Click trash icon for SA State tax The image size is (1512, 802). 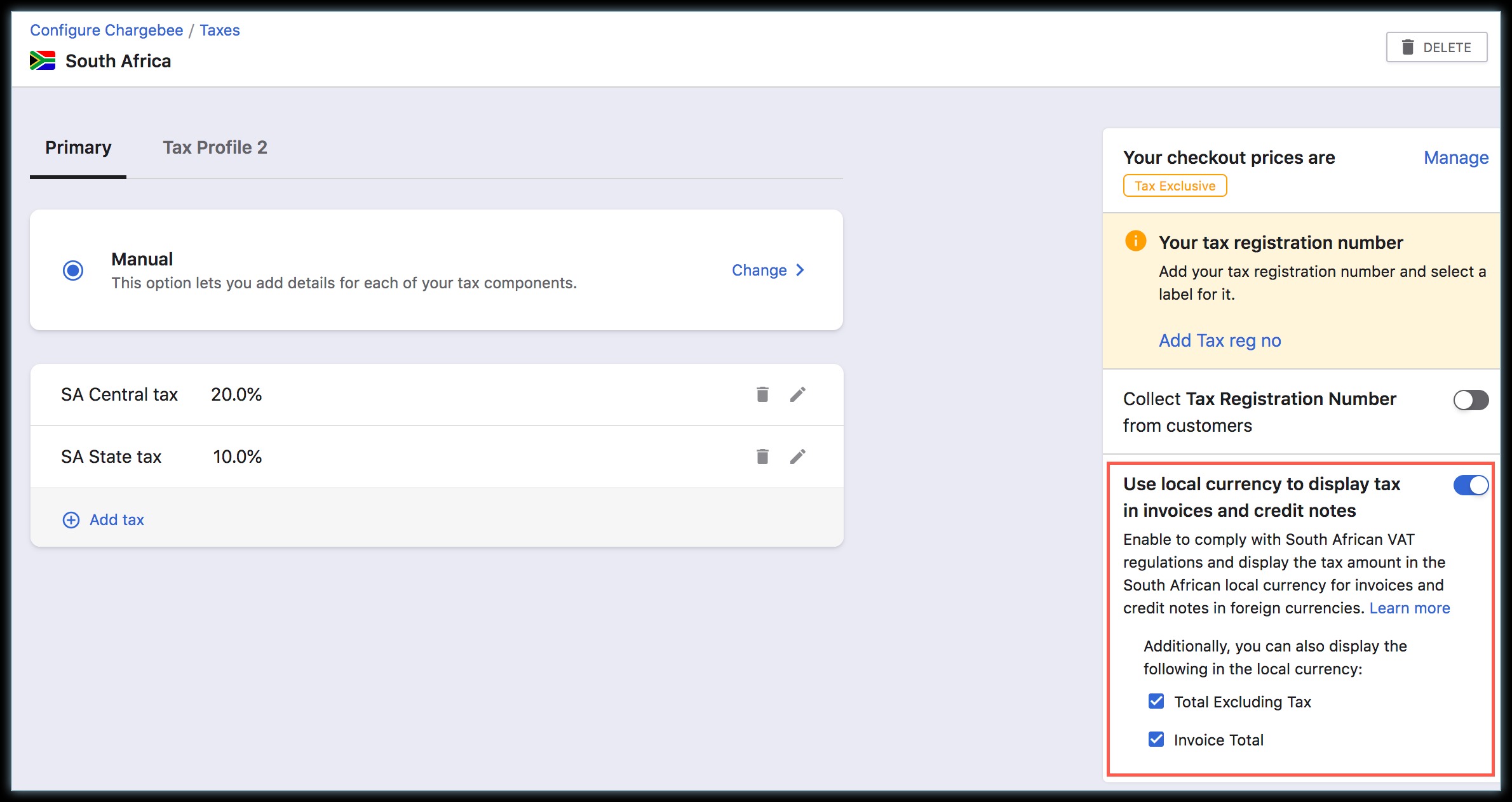[x=762, y=457]
